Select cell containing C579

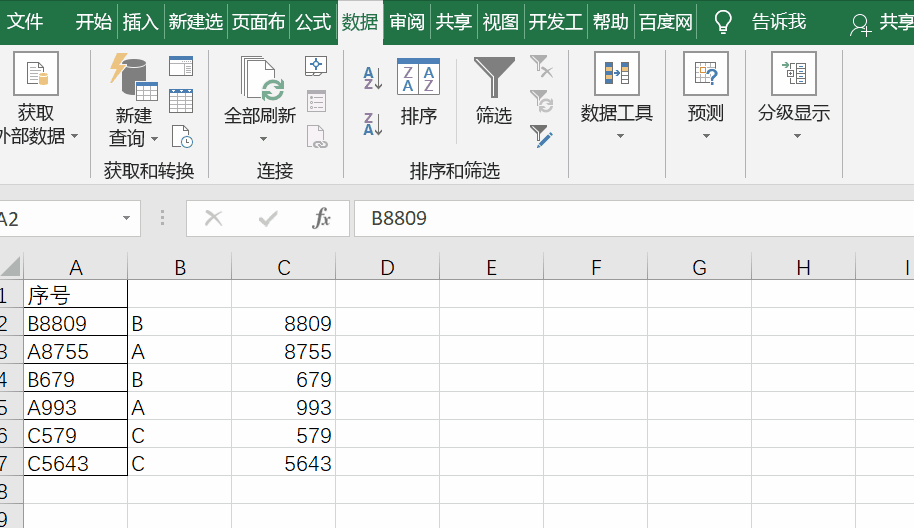tap(76, 435)
